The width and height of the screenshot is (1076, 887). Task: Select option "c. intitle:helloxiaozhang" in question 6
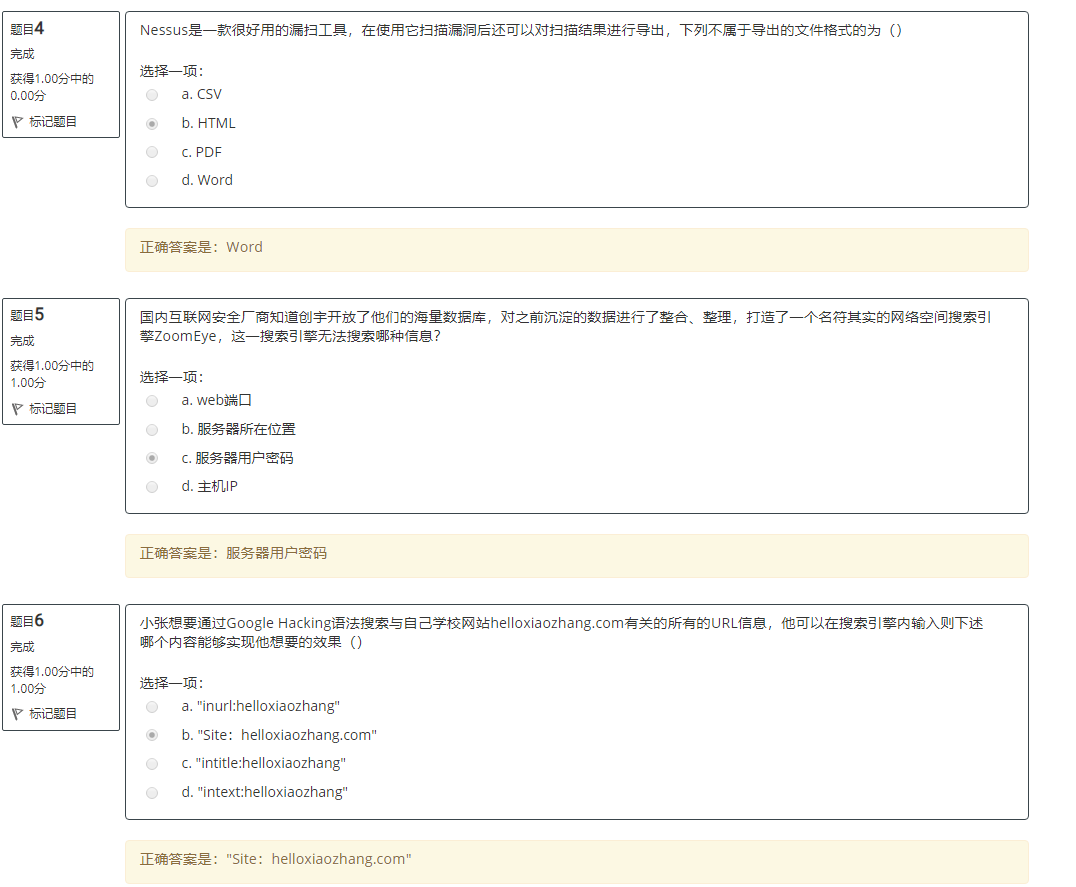click(x=151, y=763)
